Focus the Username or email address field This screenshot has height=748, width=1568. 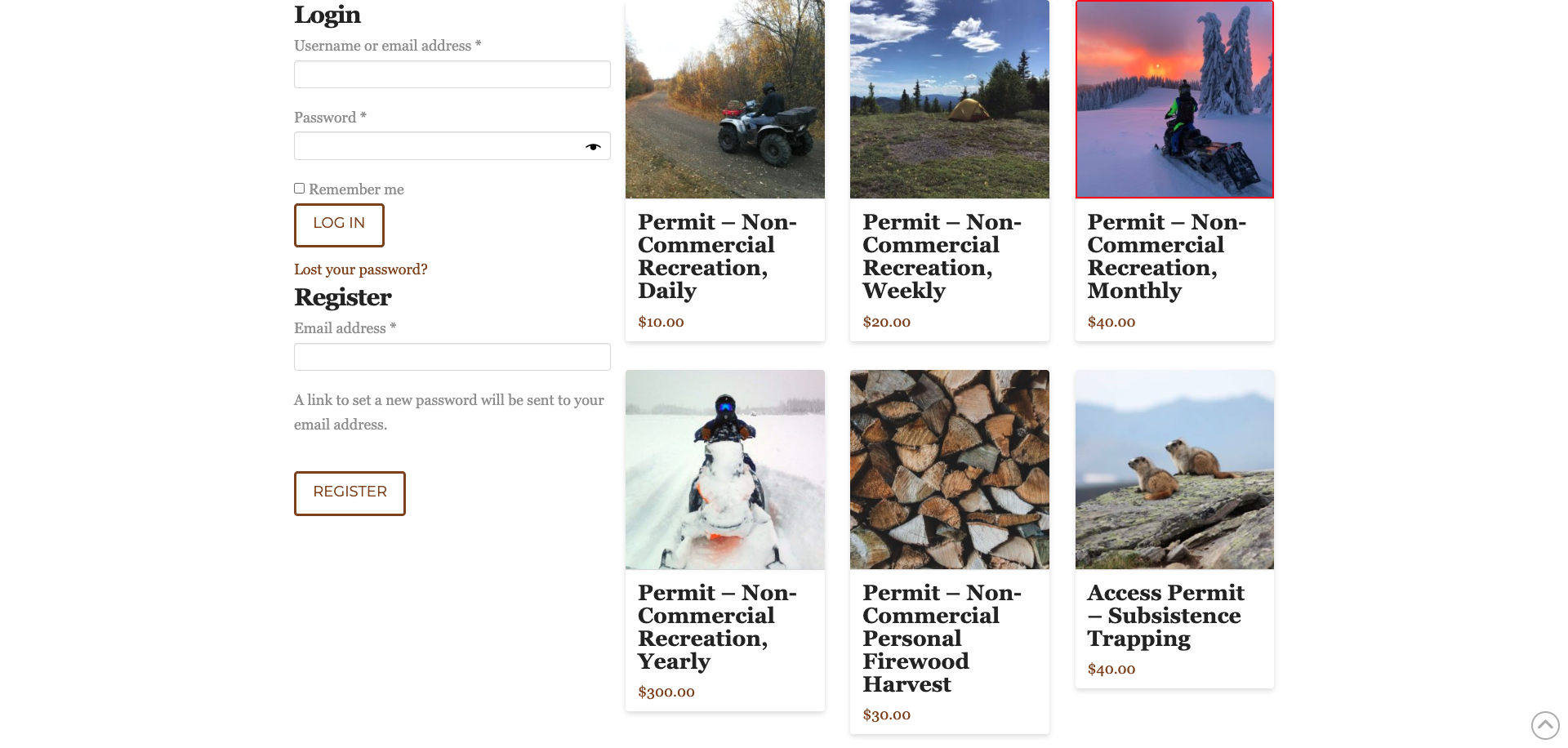[x=452, y=74]
